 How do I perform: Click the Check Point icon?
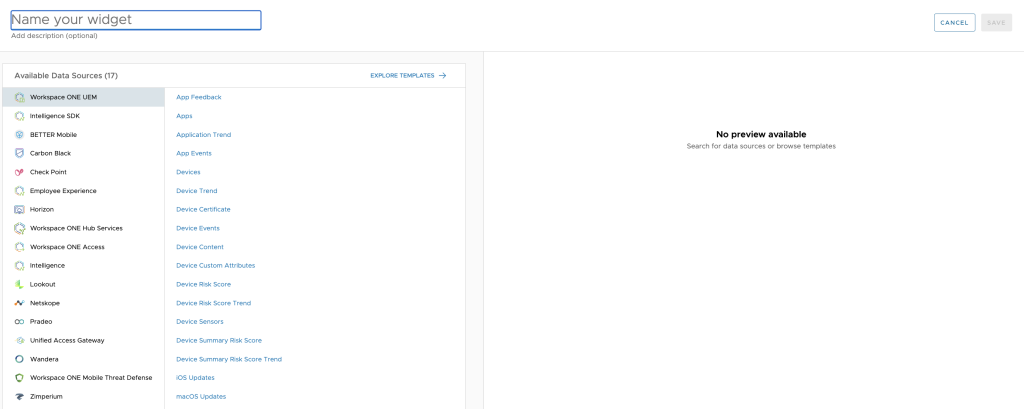[x=20, y=172]
